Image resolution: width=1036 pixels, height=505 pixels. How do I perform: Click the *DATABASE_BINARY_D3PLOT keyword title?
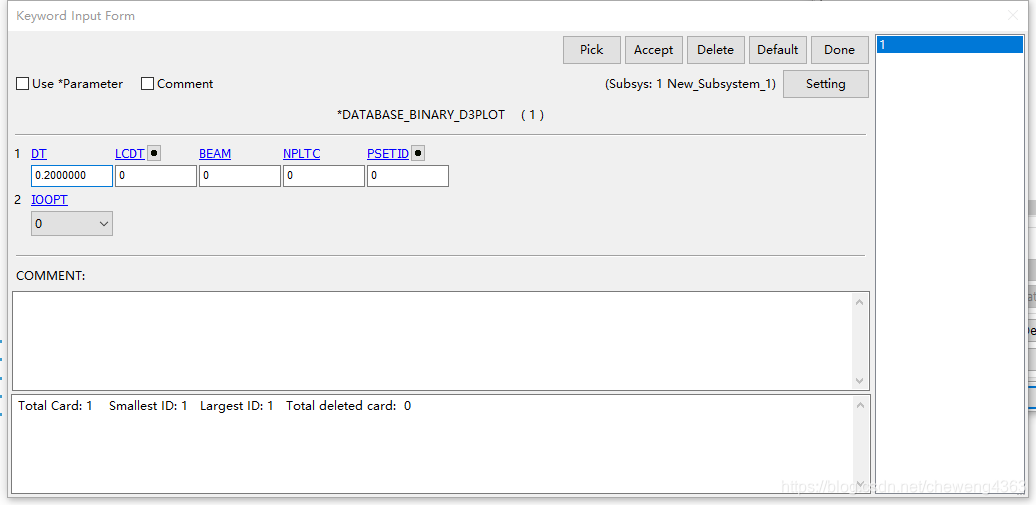tap(421, 115)
